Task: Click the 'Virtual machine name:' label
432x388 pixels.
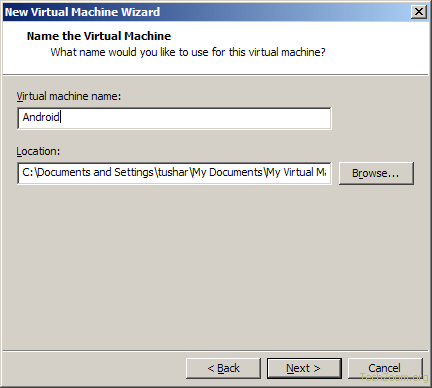Action: (69, 96)
